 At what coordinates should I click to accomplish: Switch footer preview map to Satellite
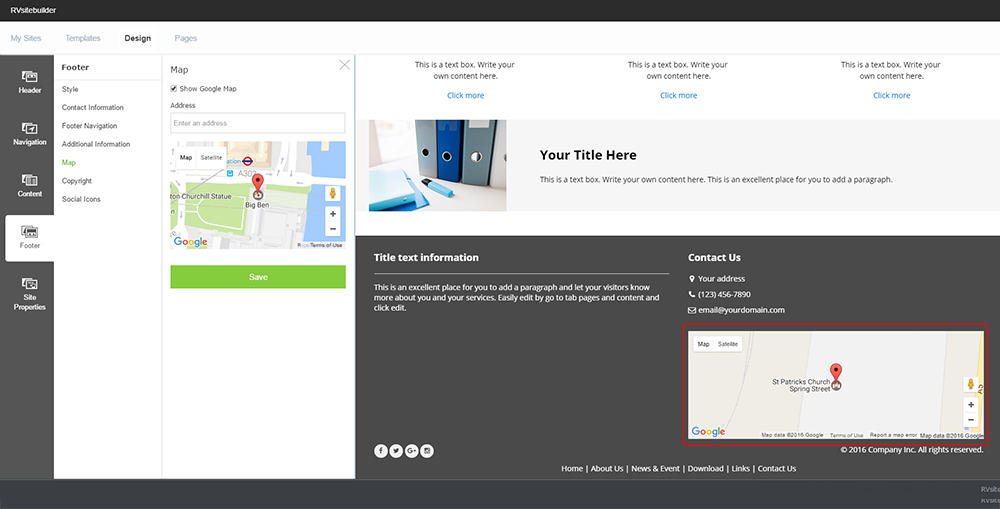[x=728, y=344]
